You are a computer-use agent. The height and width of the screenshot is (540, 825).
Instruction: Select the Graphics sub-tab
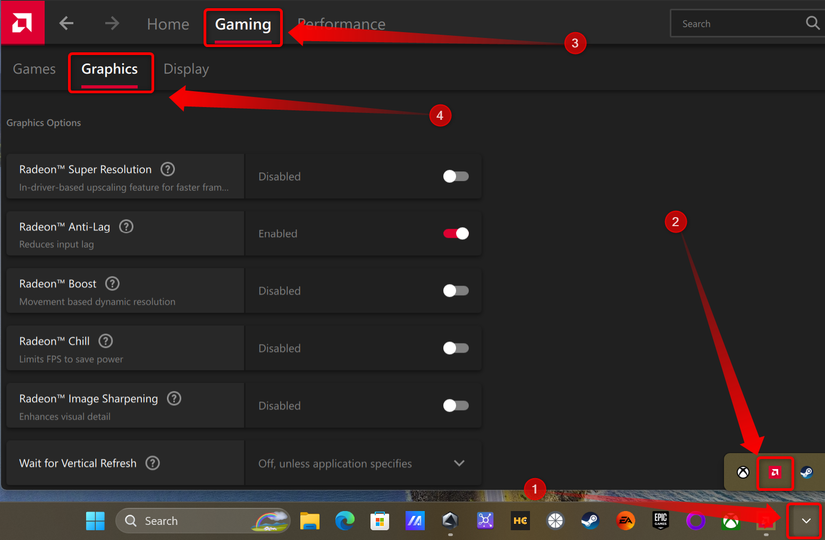point(109,69)
